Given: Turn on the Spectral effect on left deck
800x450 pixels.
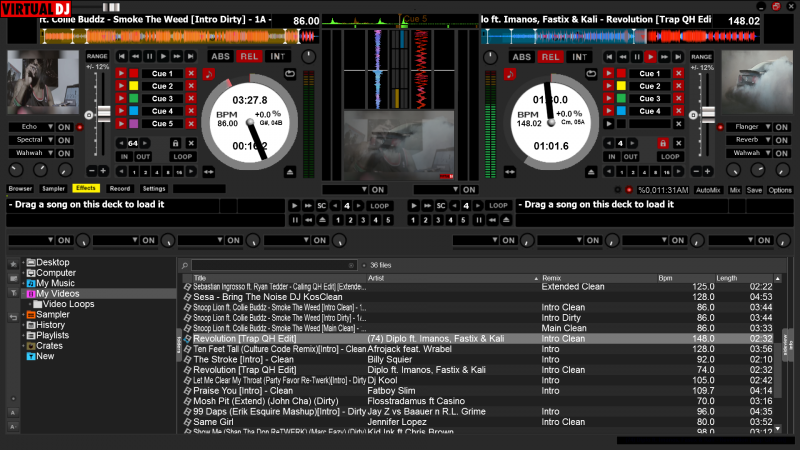Looking at the screenshot, I should click(x=64, y=140).
